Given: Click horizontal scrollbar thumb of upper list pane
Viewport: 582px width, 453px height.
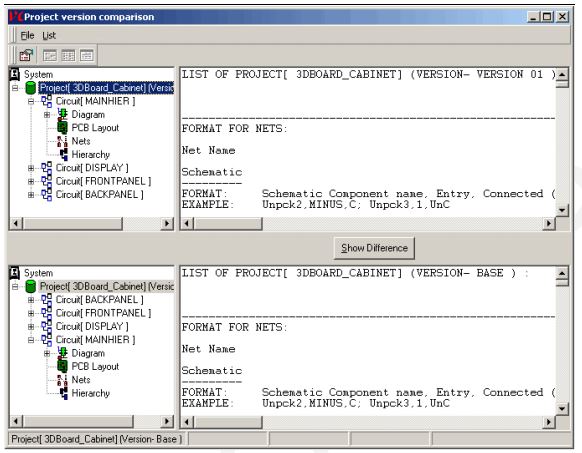Looking at the screenshot, I should (228, 224).
